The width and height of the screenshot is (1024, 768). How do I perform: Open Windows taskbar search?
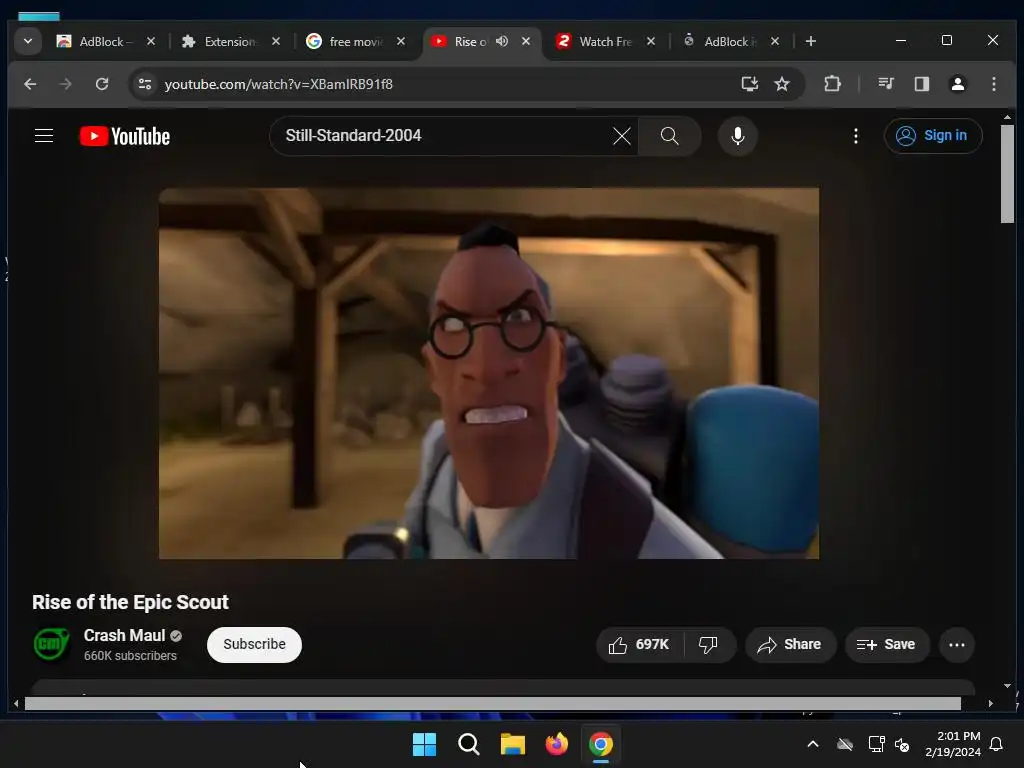pos(468,744)
